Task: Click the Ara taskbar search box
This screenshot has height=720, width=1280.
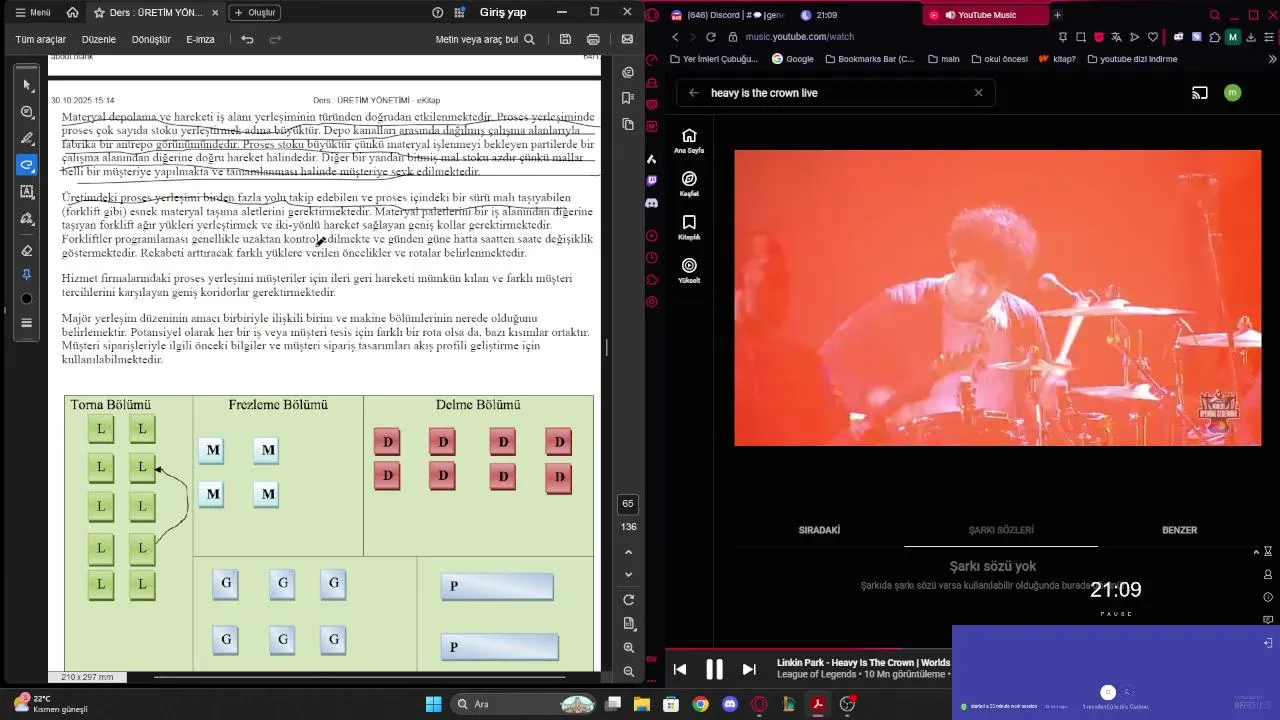Action: [x=524, y=704]
